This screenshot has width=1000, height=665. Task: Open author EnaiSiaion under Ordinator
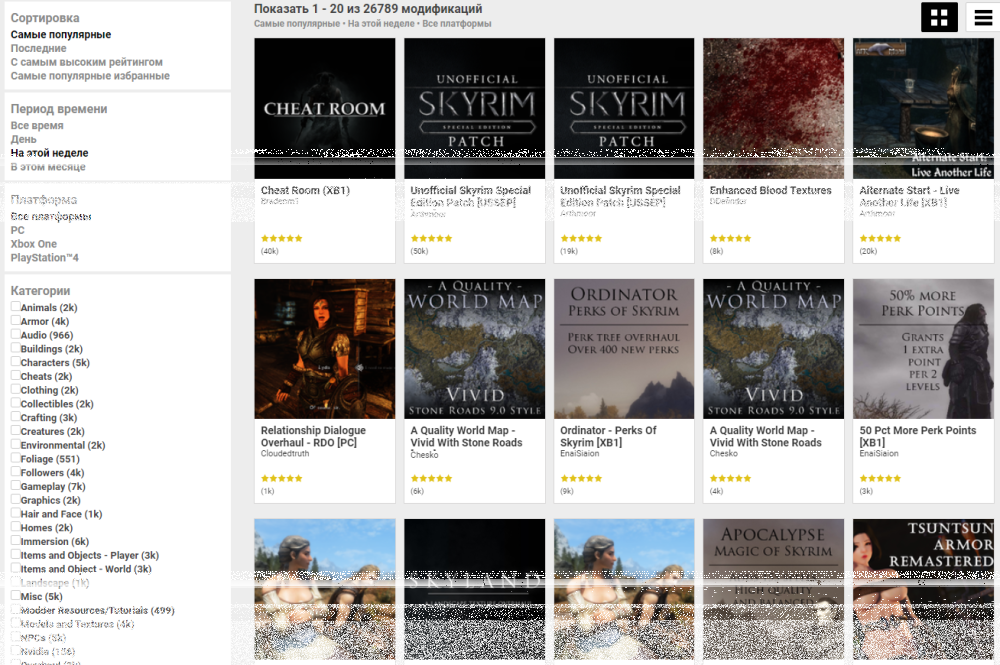tap(580, 454)
